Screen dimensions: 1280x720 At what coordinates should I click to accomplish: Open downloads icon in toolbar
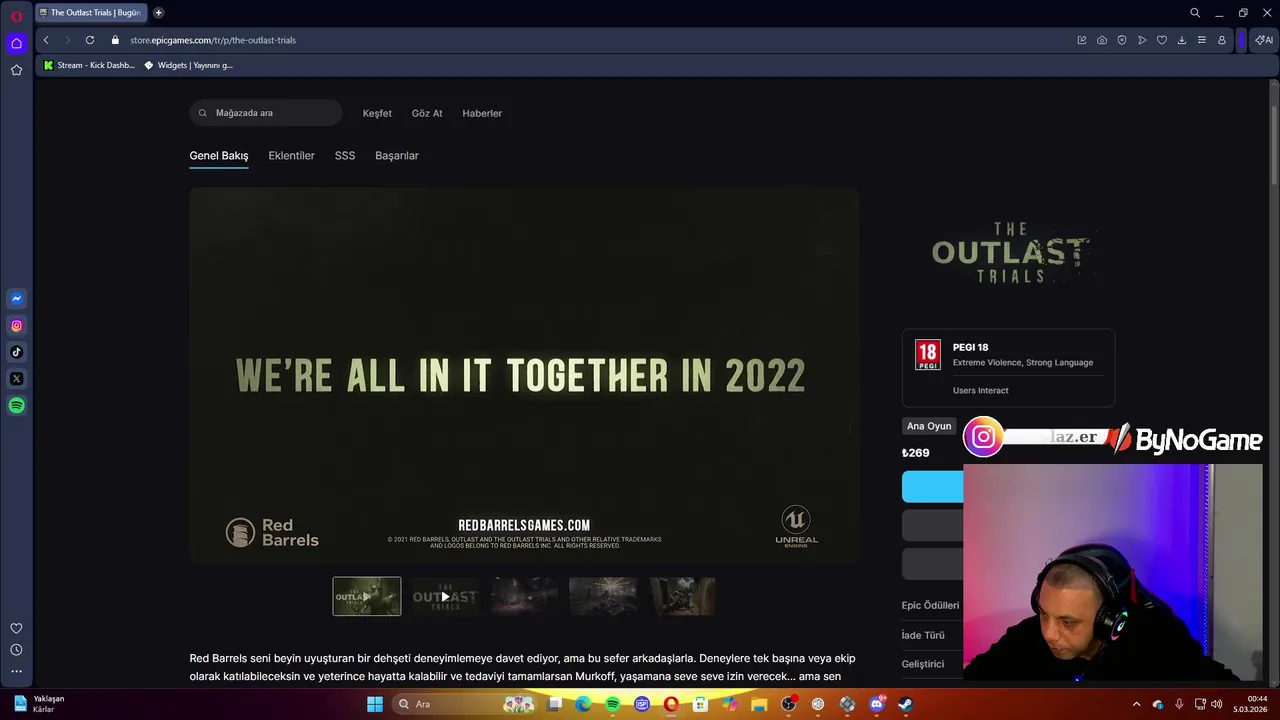point(1182,40)
